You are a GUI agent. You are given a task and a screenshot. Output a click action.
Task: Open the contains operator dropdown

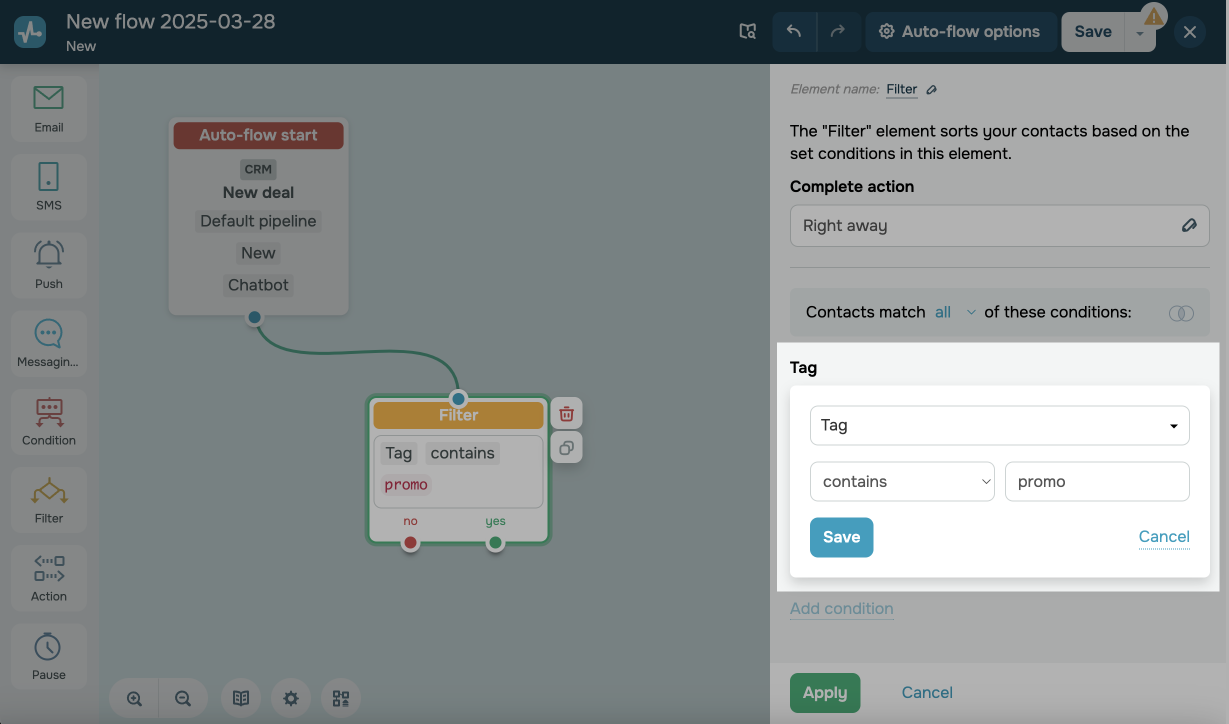coord(902,481)
